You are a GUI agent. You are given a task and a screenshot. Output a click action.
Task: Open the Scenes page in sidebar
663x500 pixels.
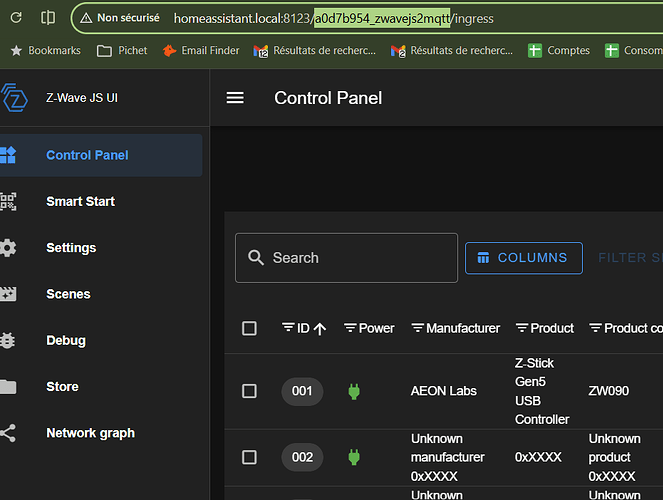point(68,294)
